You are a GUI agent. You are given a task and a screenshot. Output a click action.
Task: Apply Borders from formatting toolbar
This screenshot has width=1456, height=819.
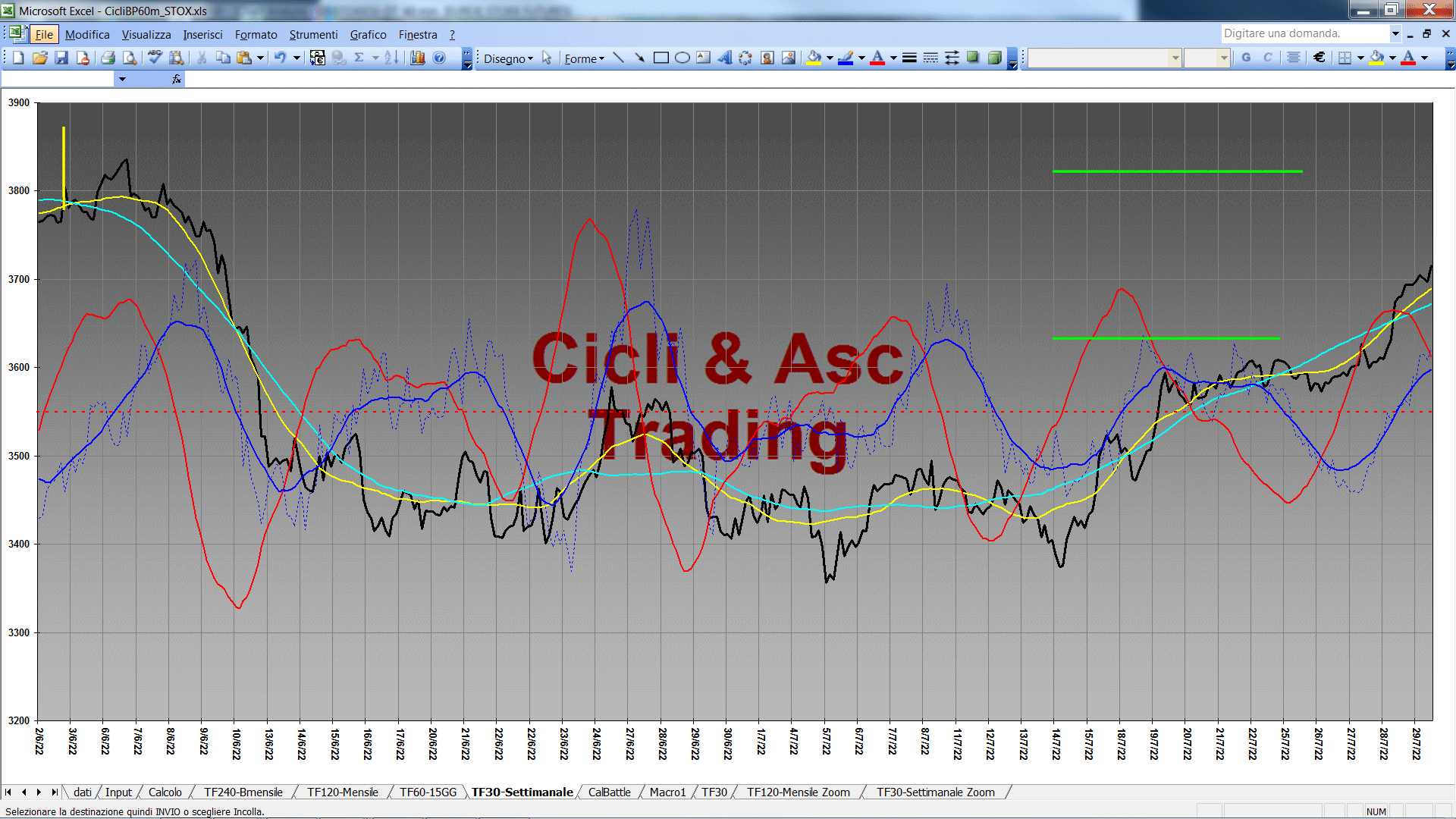pyautogui.click(x=1345, y=58)
